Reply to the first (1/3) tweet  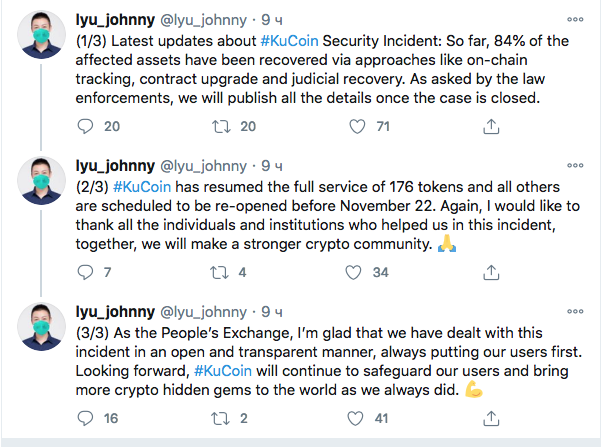[85, 126]
